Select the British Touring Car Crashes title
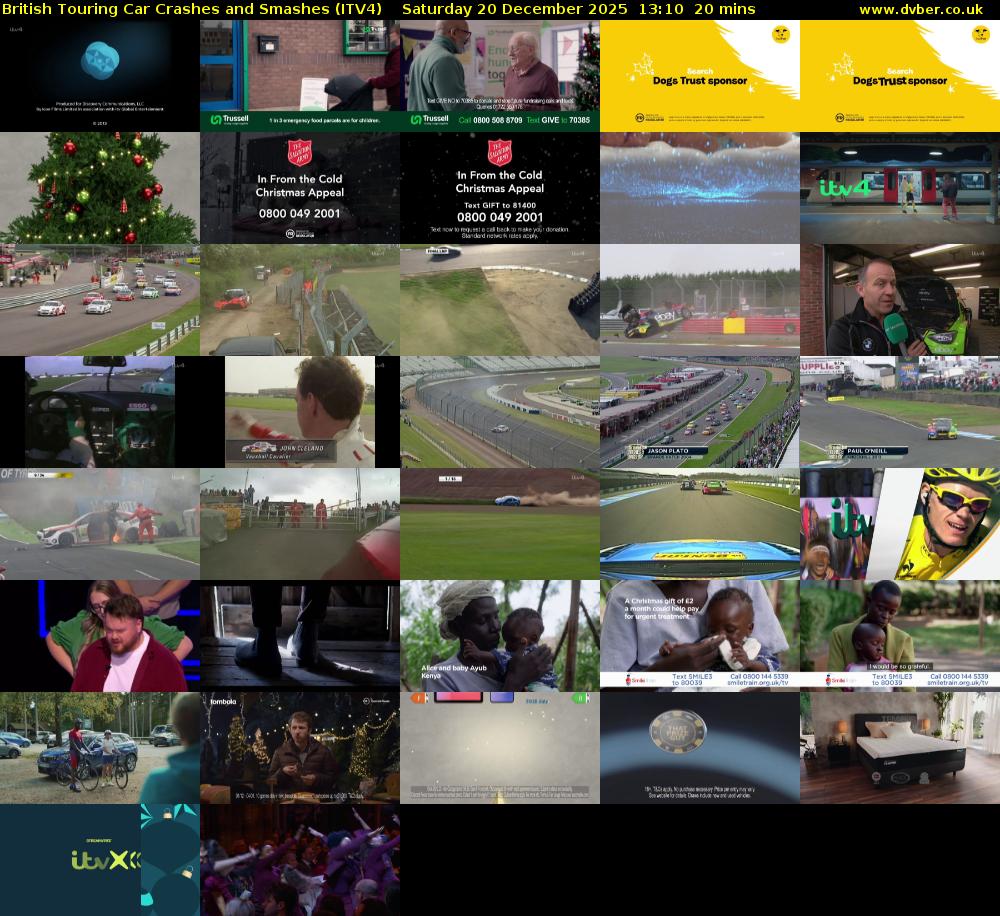The image size is (1000, 916). pyautogui.click(x=190, y=9)
